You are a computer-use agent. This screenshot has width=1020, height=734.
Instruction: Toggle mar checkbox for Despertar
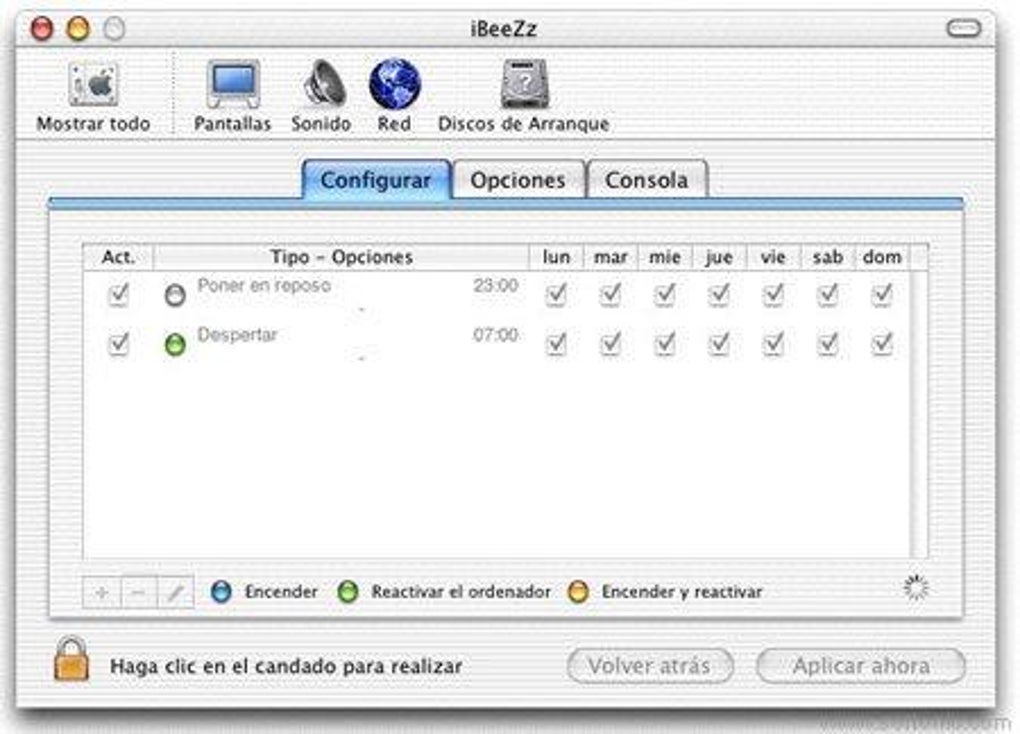(x=610, y=343)
